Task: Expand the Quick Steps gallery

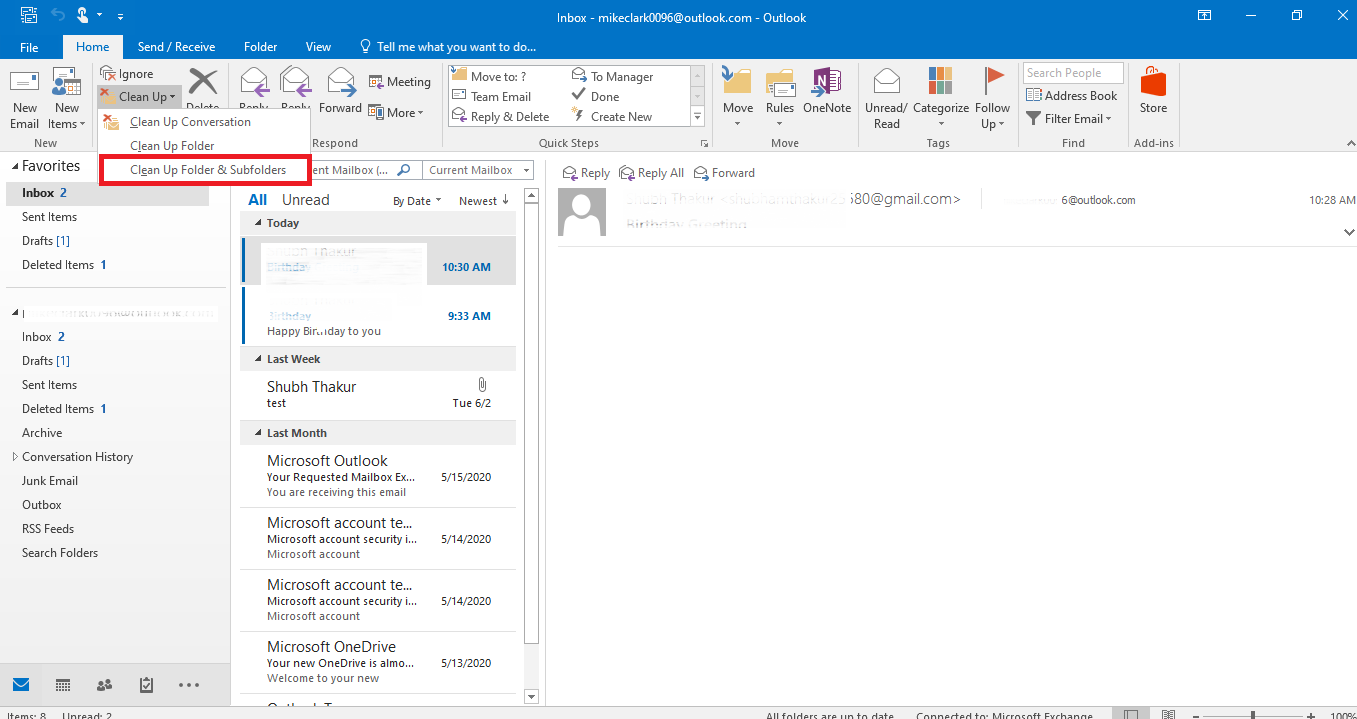Action: (698, 117)
